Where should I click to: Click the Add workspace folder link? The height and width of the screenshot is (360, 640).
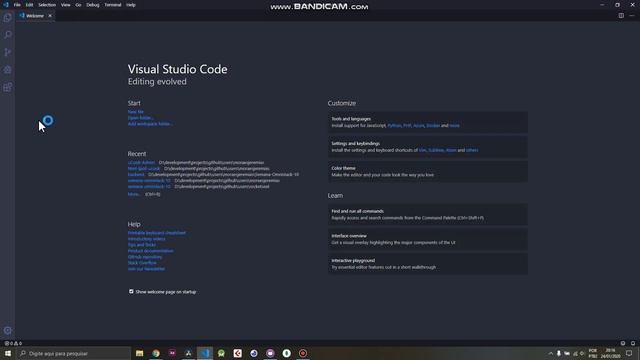tap(150, 124)
